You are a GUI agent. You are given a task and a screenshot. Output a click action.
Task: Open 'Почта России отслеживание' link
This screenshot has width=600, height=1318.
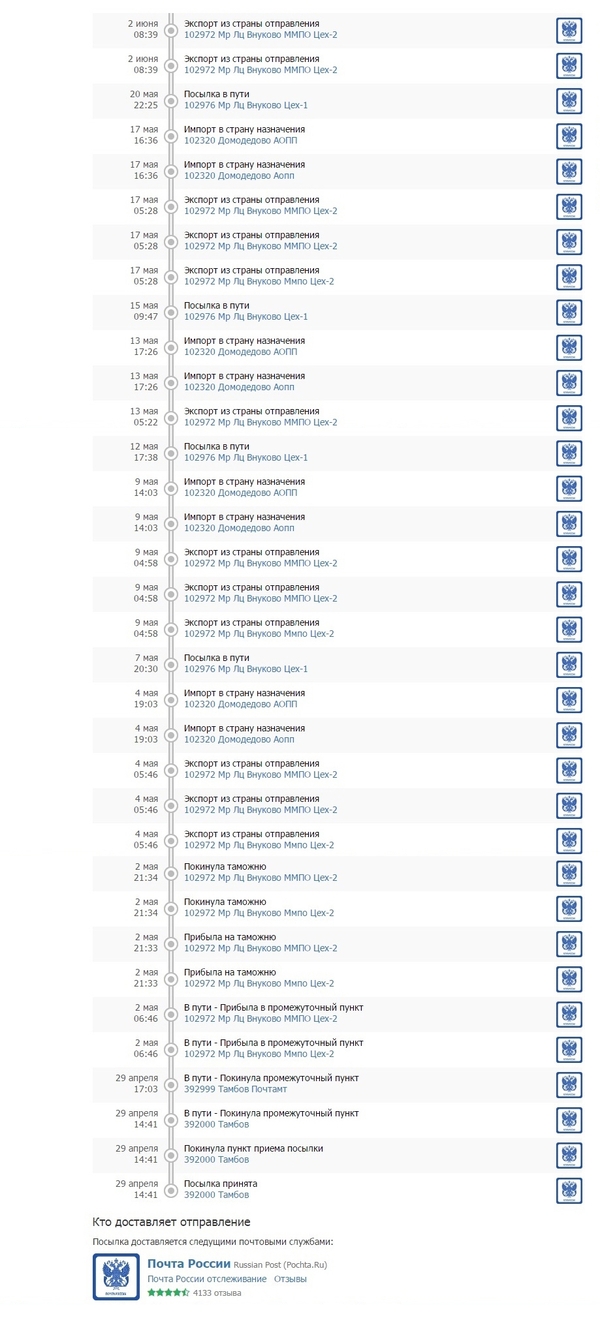click(x=207, y=1279)
